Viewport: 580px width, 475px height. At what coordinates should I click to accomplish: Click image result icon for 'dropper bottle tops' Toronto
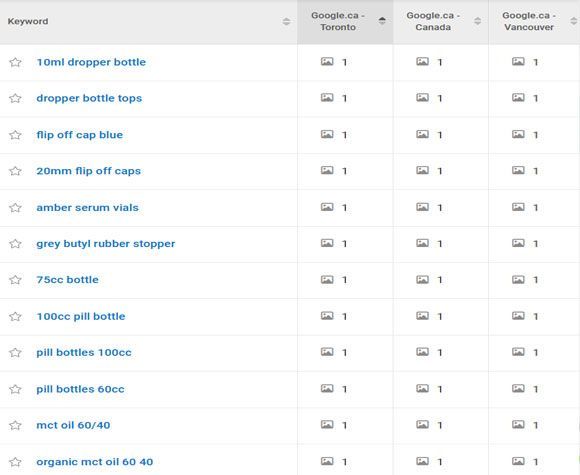click(x=327, y=98)
